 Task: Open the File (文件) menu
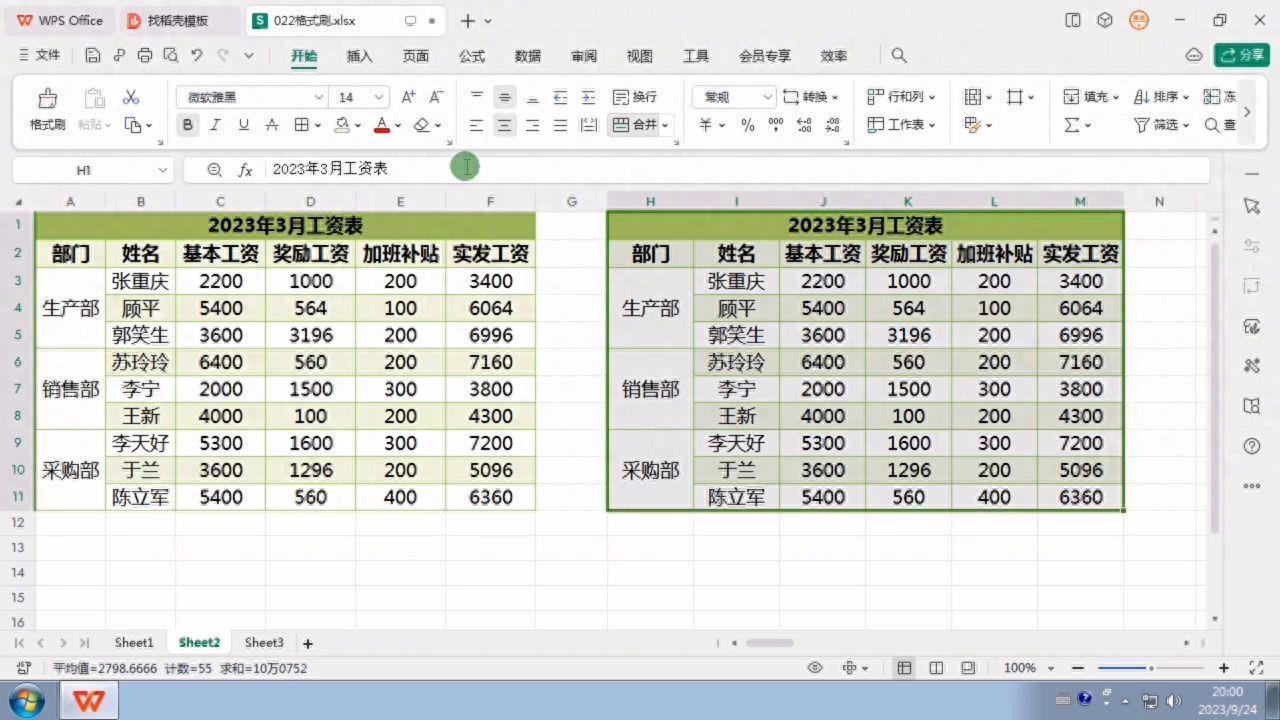point(39,56)
